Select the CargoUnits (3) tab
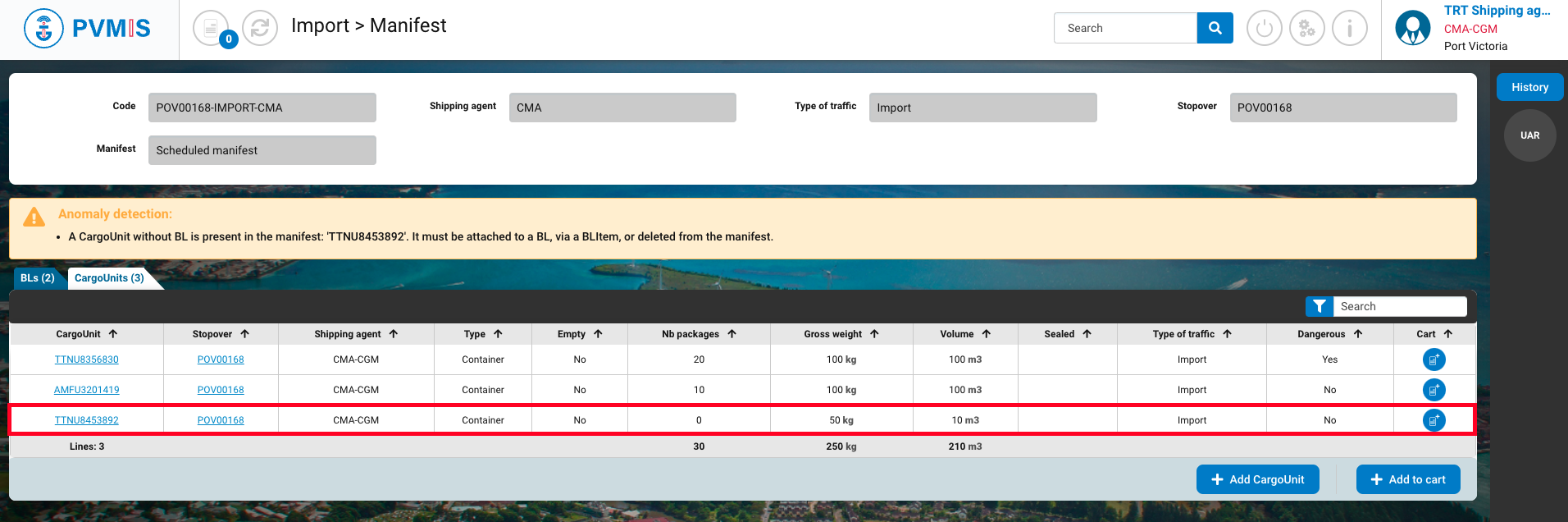 coord(109,278)
